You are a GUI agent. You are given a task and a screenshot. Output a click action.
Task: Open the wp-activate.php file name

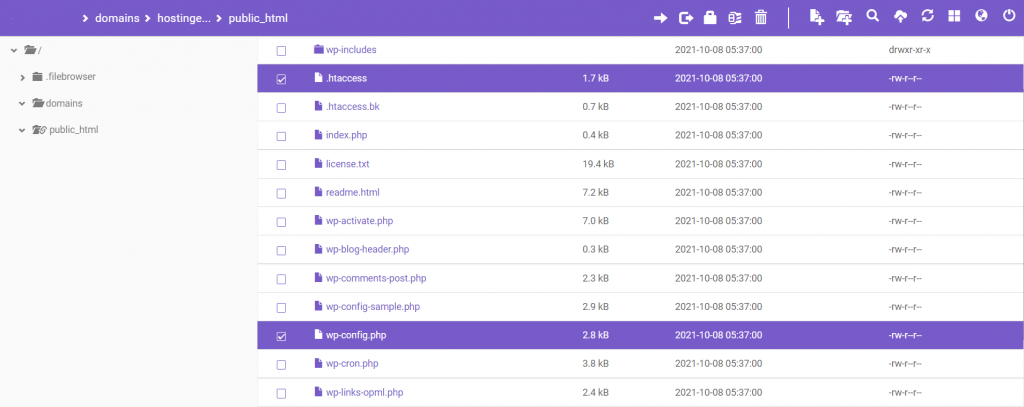tap(359, 221)
